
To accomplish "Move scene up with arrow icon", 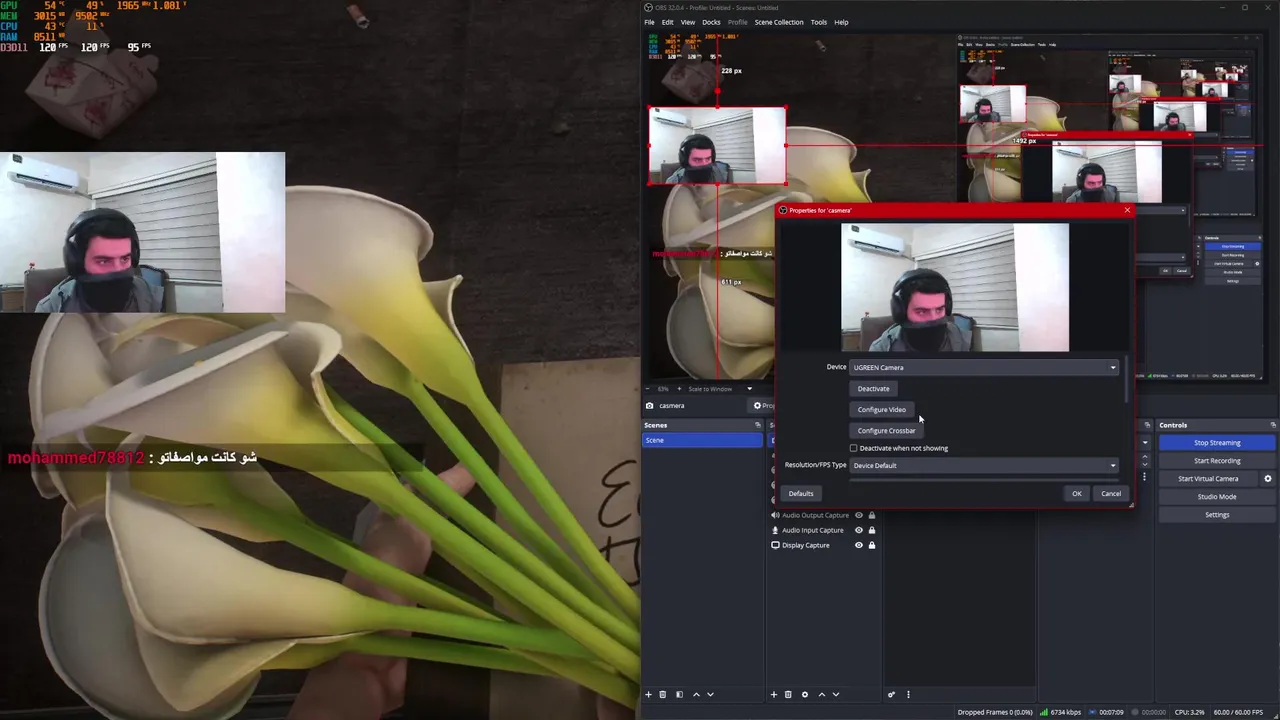I will pos(696,694).
